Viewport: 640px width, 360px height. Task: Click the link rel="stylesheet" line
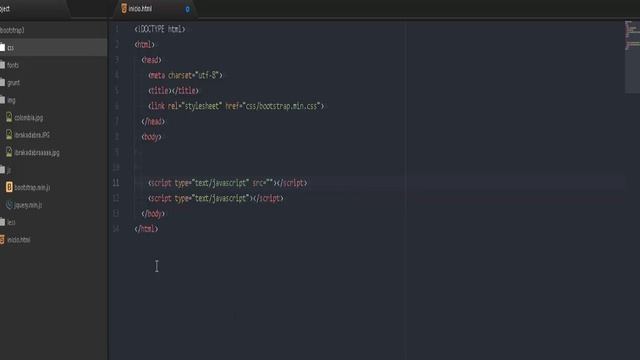pos(236,106)
